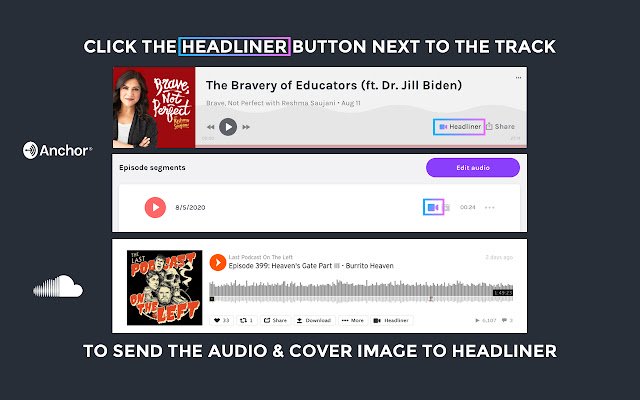
Task: Click the title The Bravery of Educators
Action: coord(334,85)
